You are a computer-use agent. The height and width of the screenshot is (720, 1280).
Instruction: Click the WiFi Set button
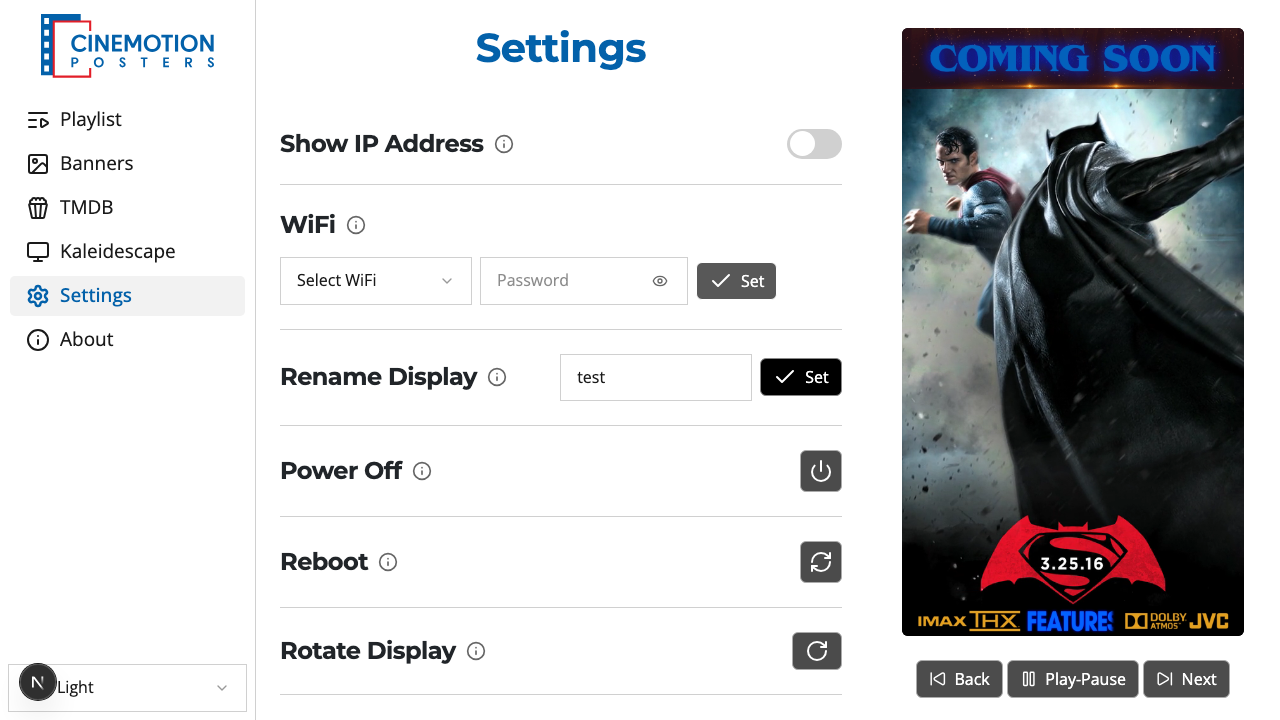click(x=736, y=281)
